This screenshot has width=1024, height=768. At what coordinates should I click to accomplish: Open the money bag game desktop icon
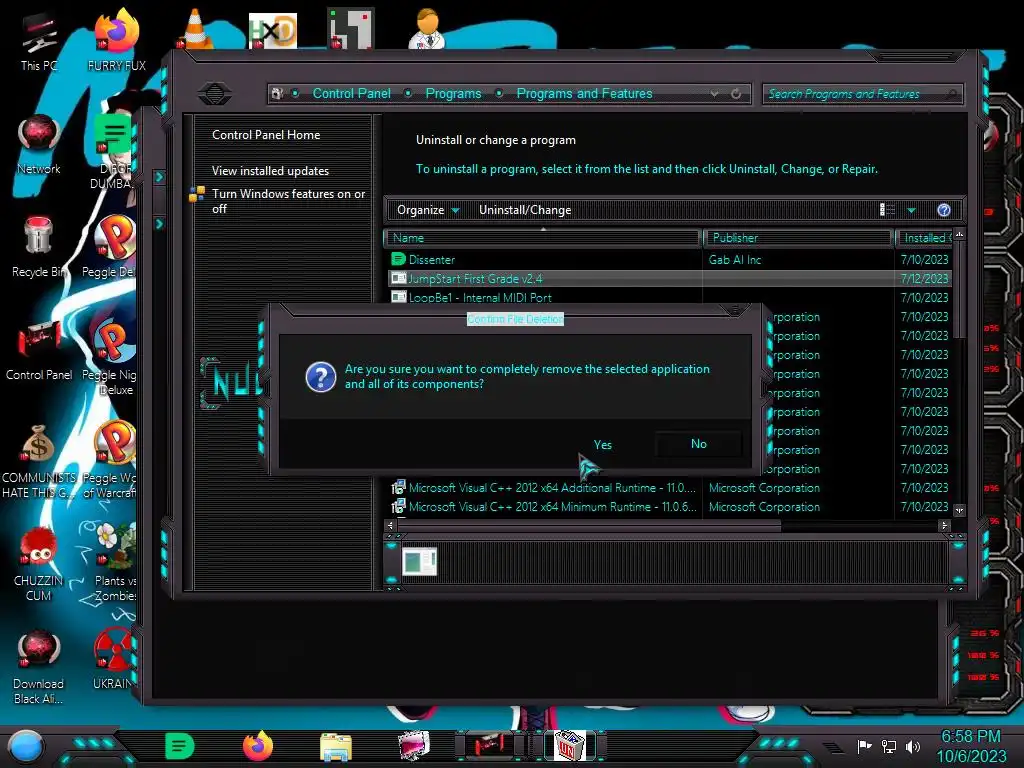click(39, 460)
